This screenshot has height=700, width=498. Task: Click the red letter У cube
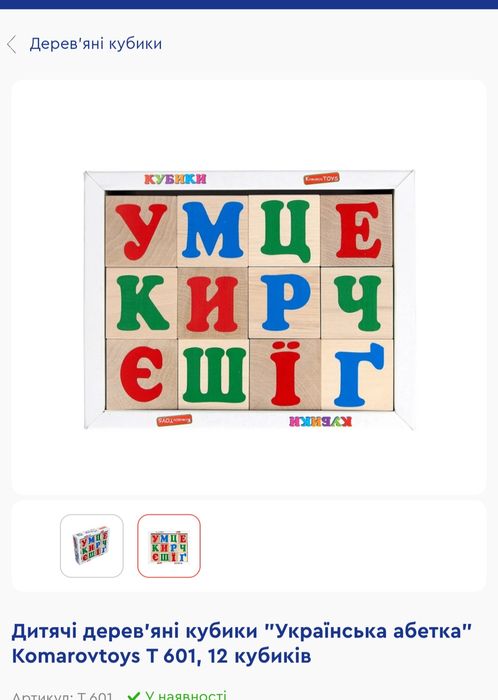pyautogui.click(x=141, y=231)
